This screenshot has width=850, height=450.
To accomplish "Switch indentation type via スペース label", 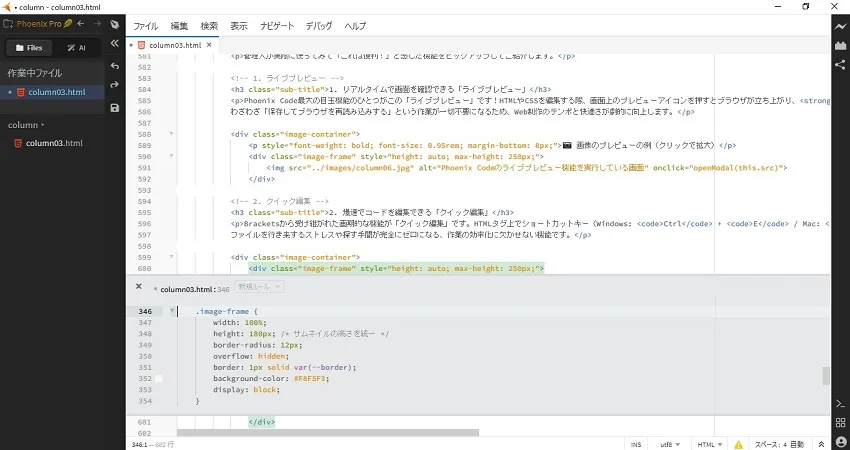I will pyautogui.click(x=768, y=445).
